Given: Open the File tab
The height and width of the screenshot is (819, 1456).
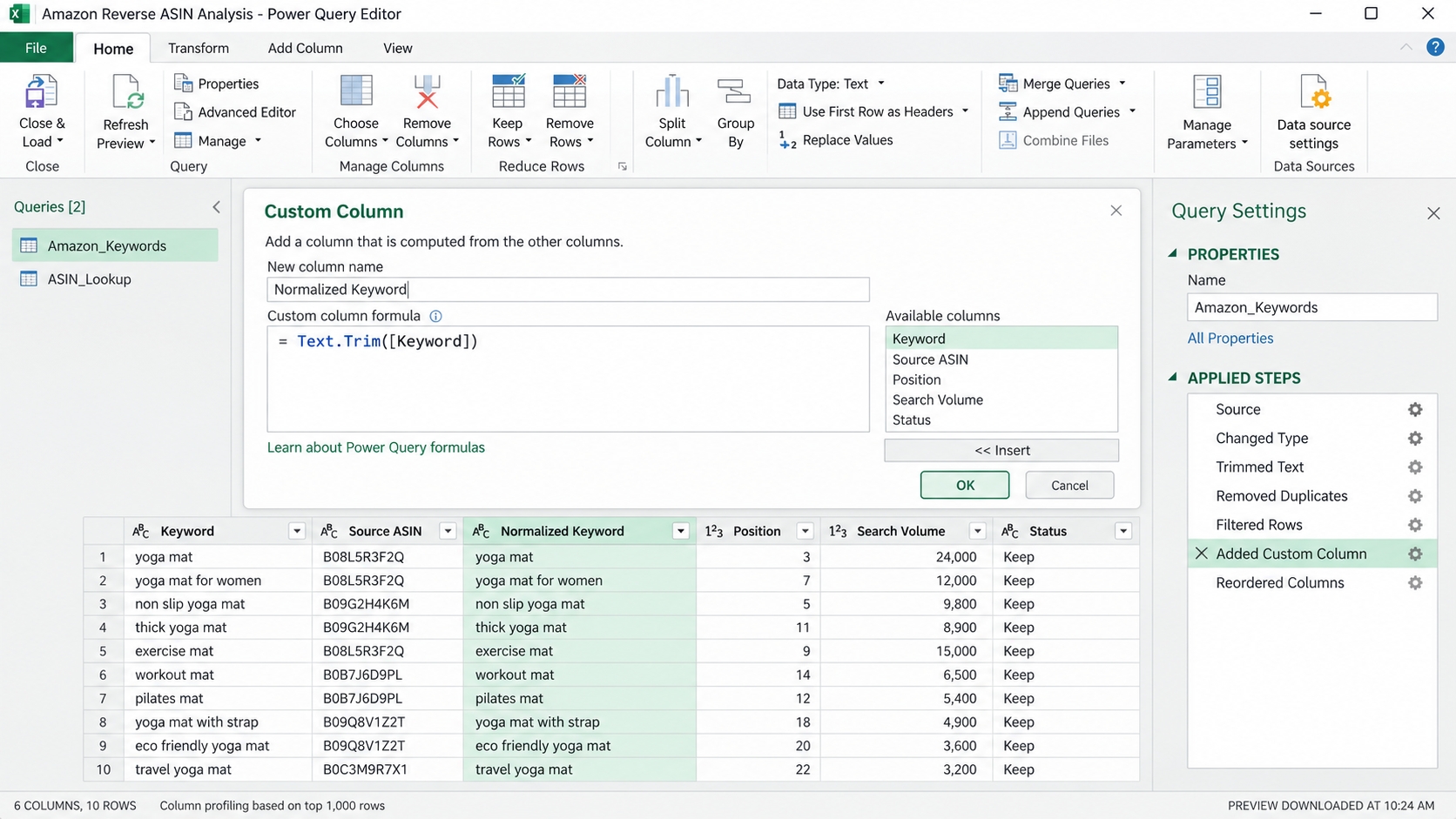Looking at the screenshot, I should point(36,48).
